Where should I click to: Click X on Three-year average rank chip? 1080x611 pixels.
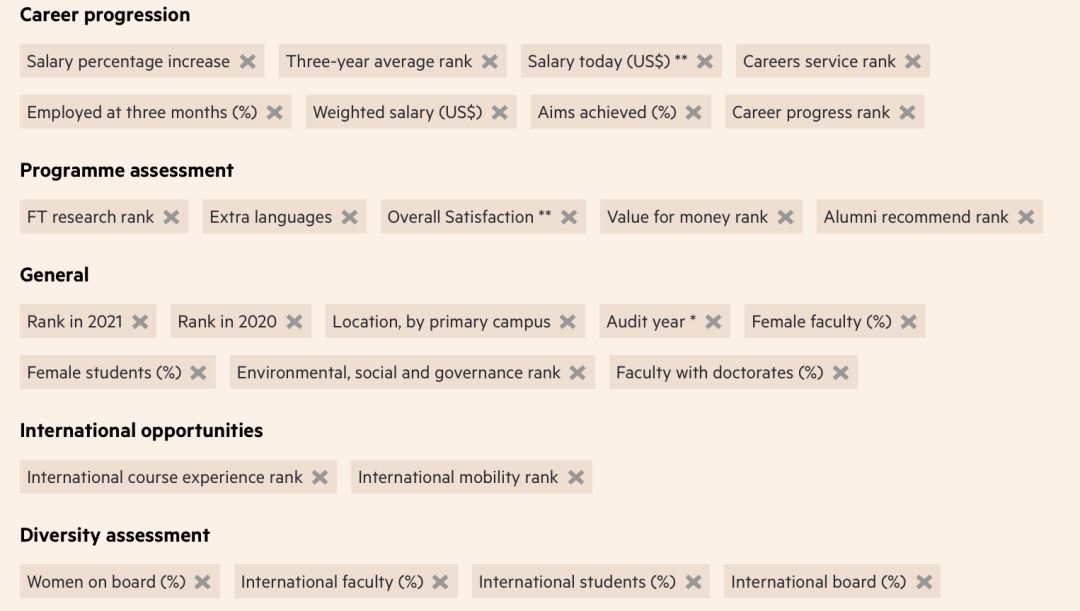click(x=489, y=61)
